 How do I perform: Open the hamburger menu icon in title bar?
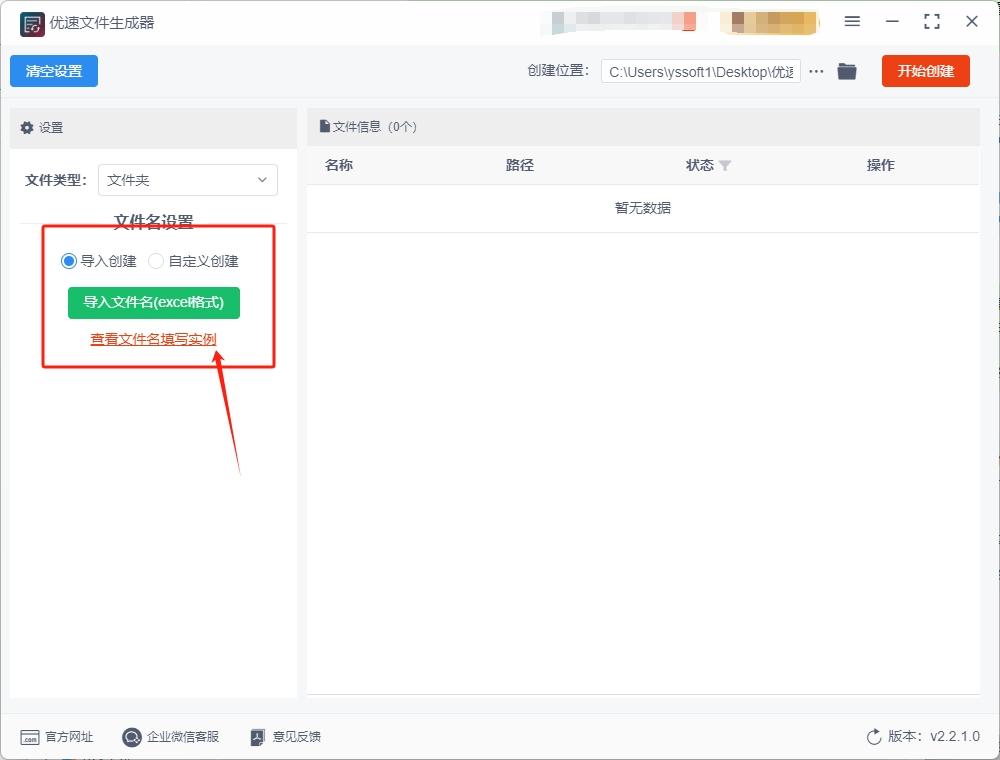click(x=852, y=21)
